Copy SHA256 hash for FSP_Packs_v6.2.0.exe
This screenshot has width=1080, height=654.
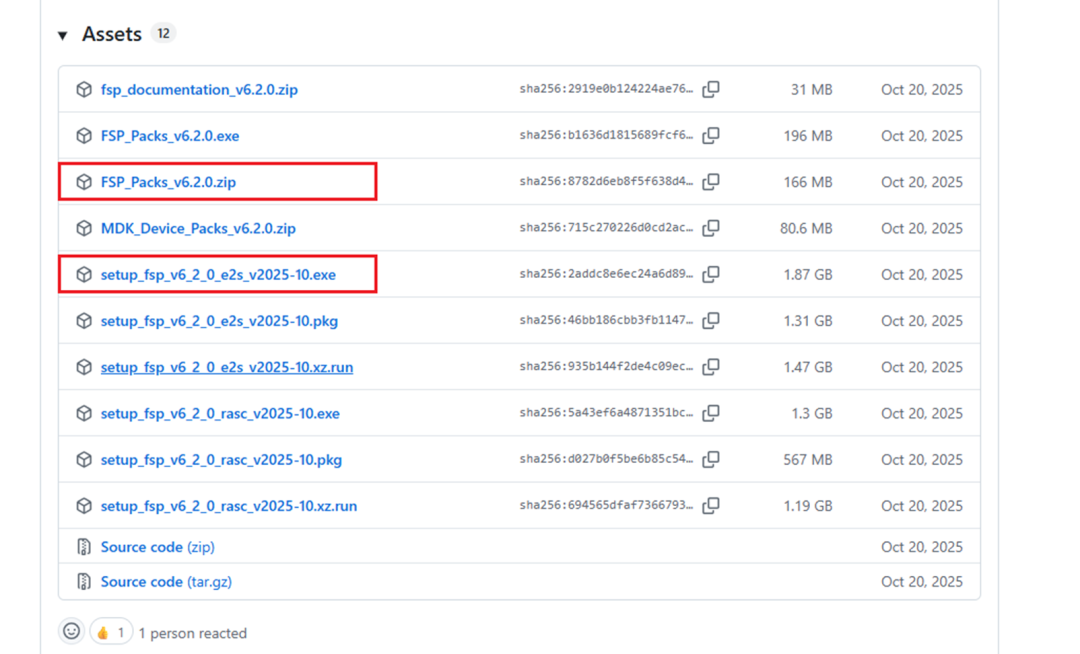coord(711,136)
